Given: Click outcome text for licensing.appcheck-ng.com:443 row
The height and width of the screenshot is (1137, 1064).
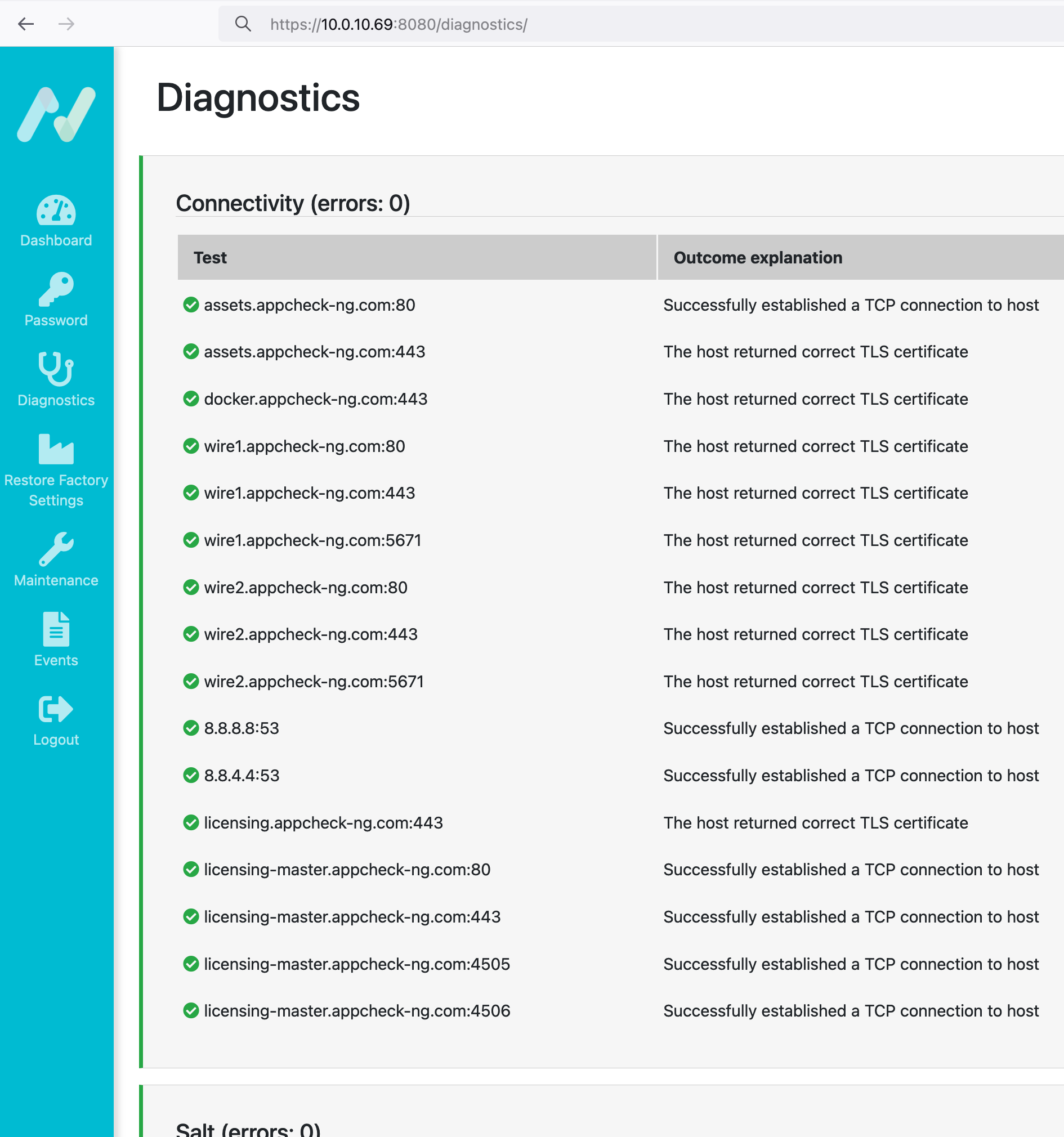Looking at the screenshot, I should [x=816, y=822].
